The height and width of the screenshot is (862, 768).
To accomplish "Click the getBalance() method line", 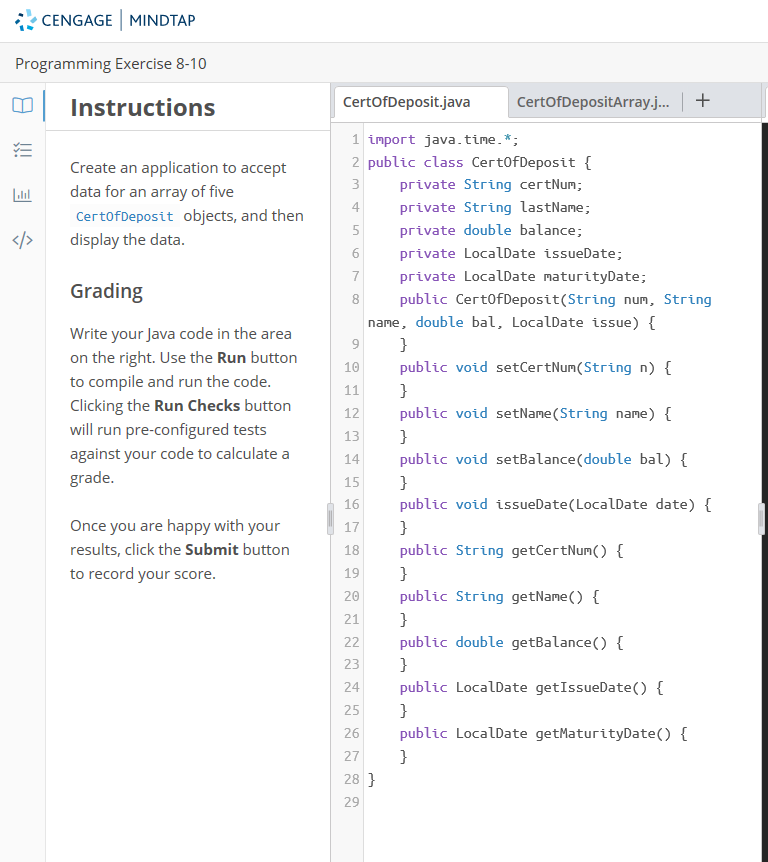I will (511, 643).
